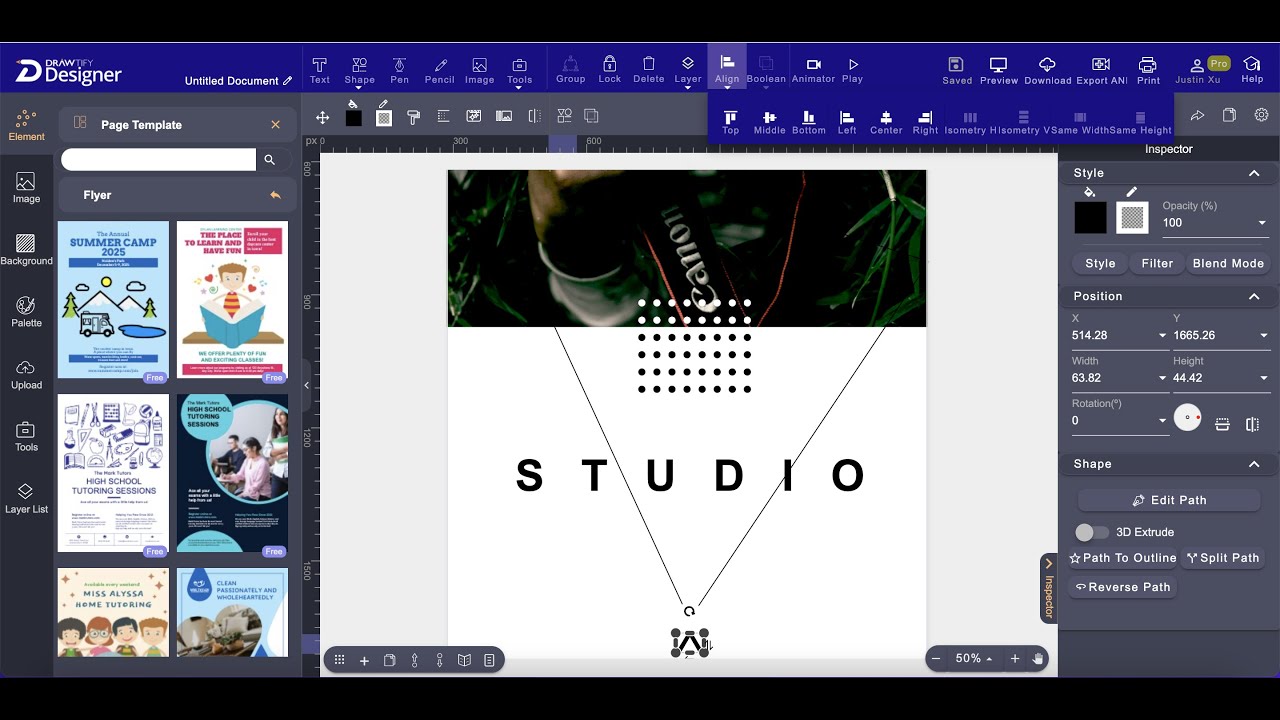
Task: Open the Opacity dropdown
Action: coord(1262,223)
